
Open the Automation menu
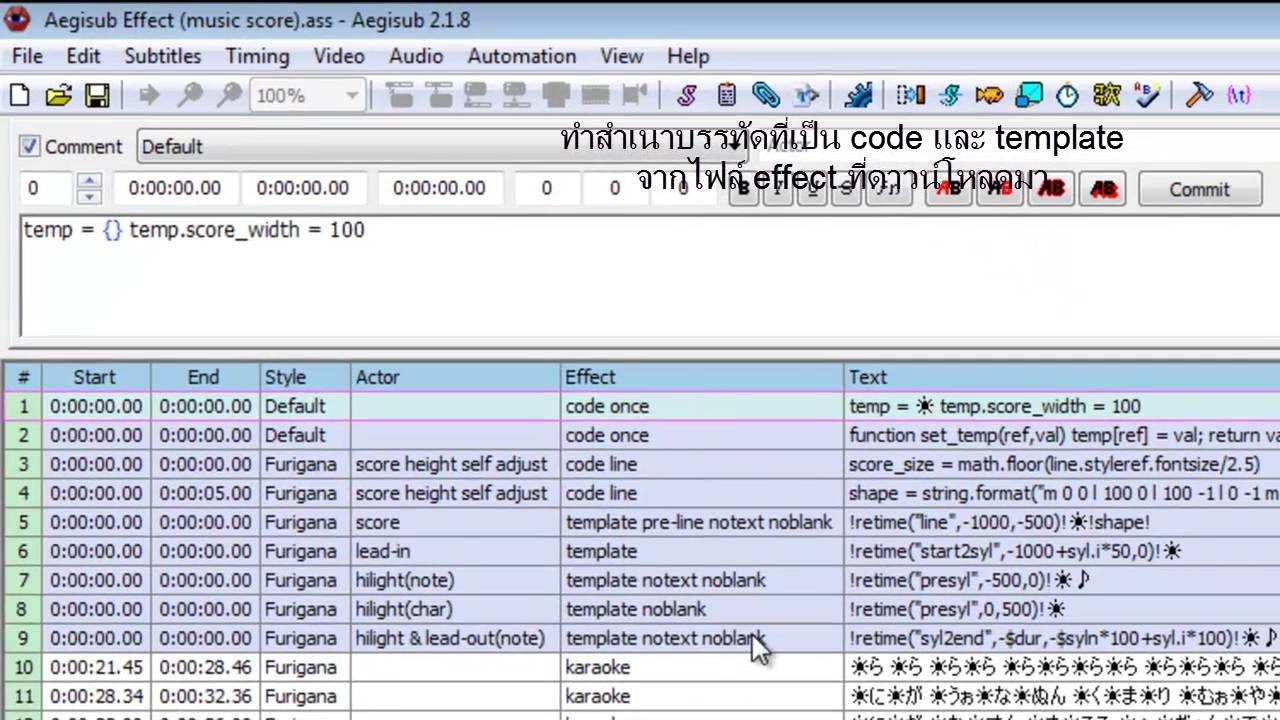click(x=522, y=56)
